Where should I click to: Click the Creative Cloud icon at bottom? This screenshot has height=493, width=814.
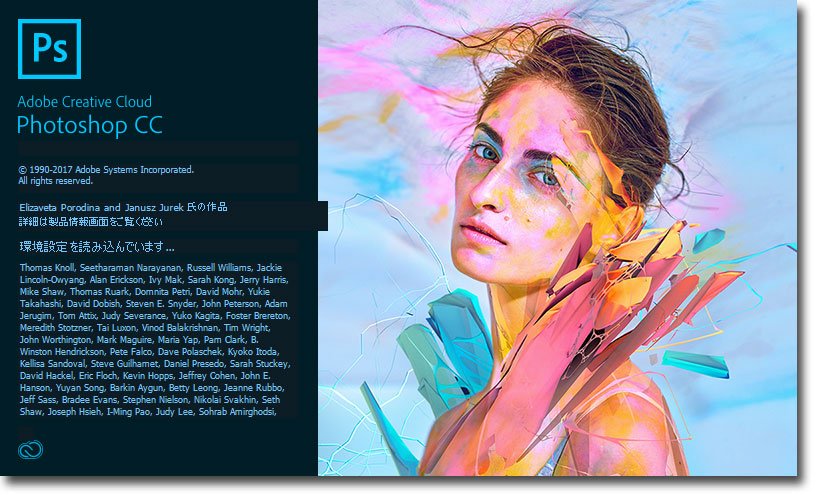point(31,449)
